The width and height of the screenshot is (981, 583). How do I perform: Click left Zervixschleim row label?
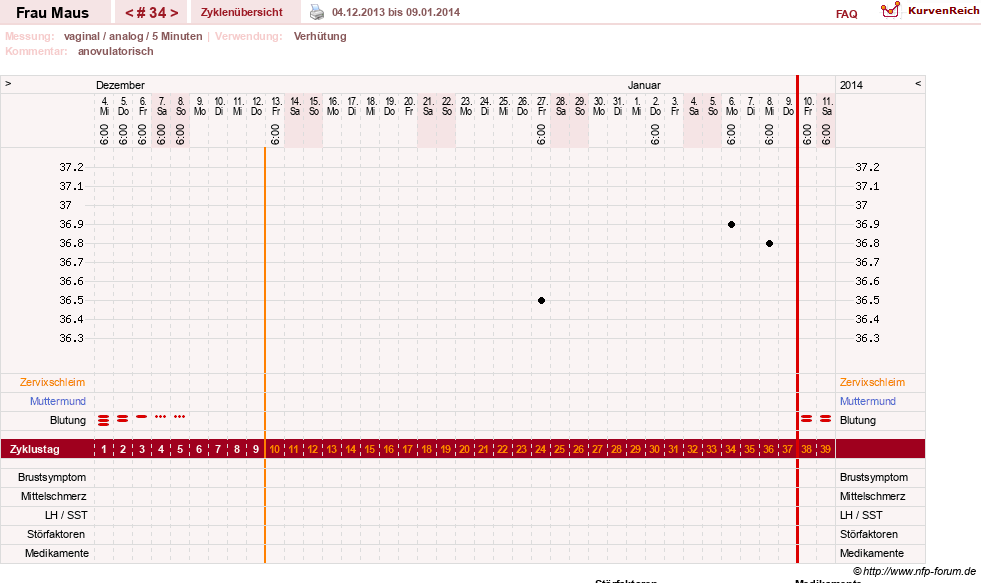pyautogui.click(x=53, y=382)
